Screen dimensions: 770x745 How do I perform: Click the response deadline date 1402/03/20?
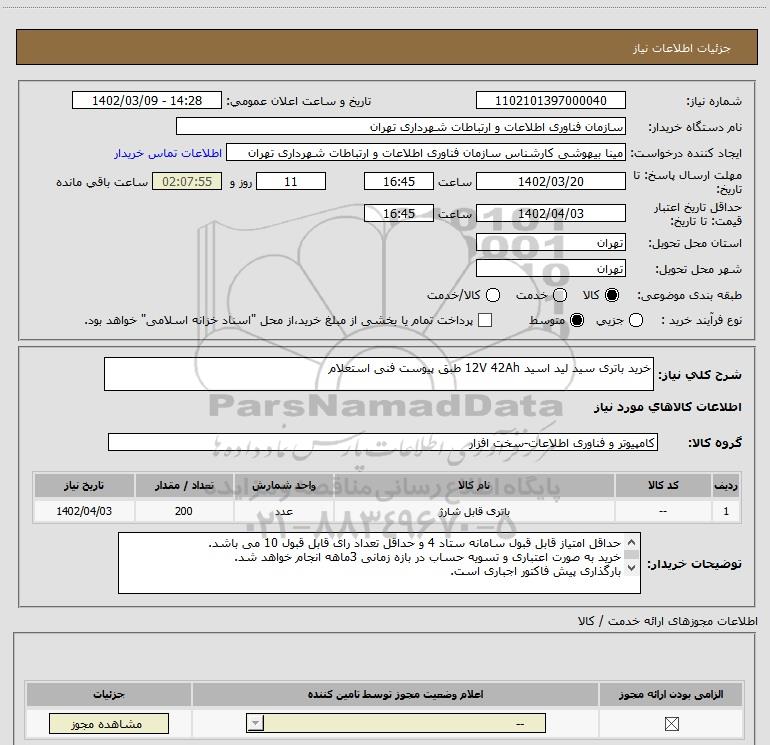550,181
